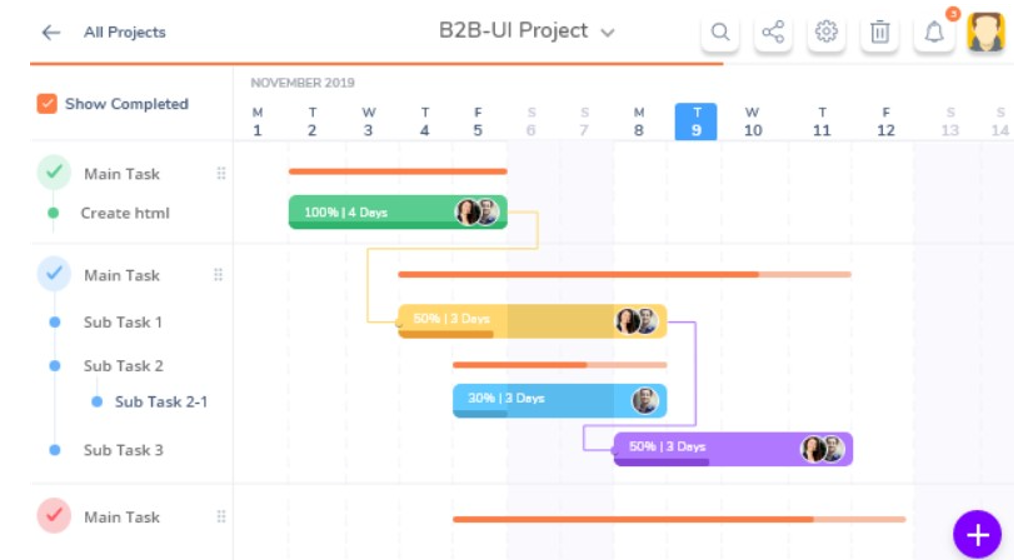This screenshot has height=560, width=1014.
Task: Open notifications bell icon
Action: tap(934, 32)
